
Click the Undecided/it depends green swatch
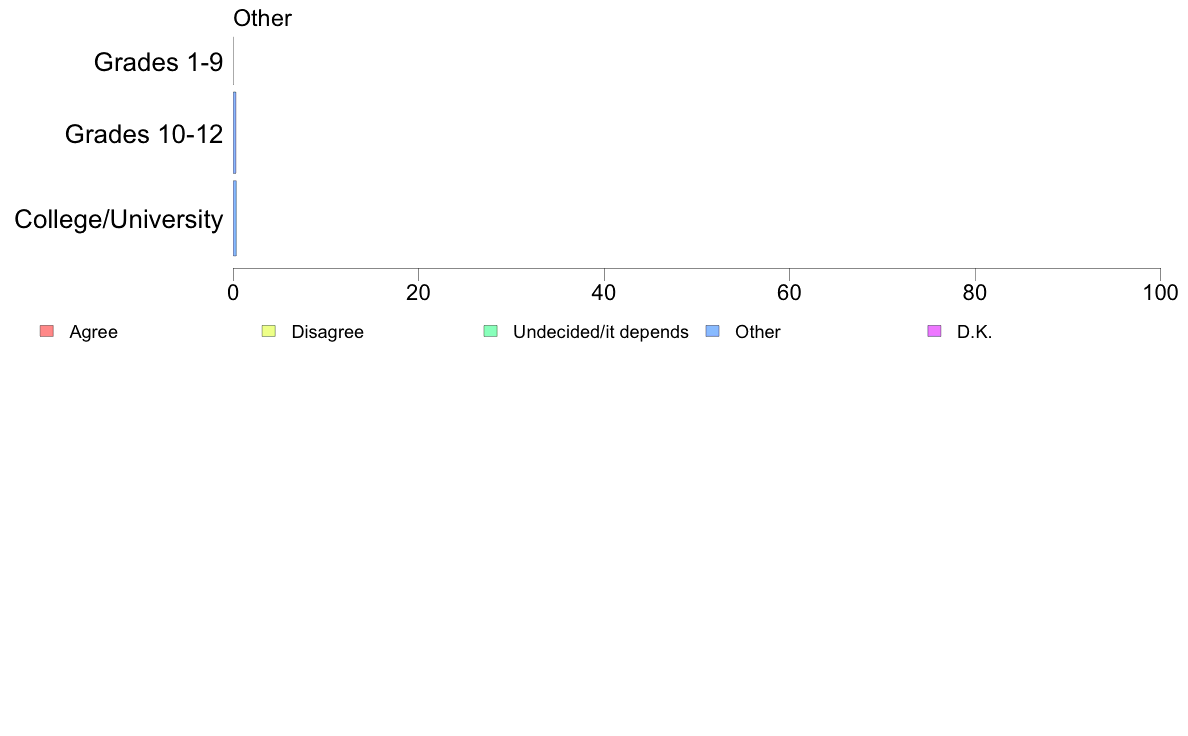[491, 331]
